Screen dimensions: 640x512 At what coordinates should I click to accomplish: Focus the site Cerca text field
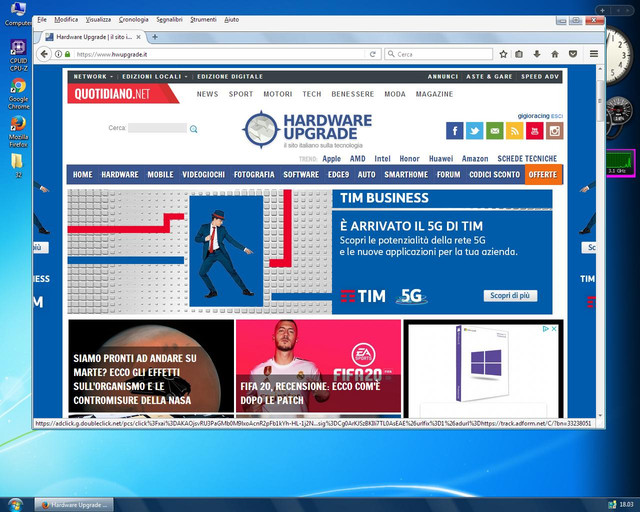(x=157, y=128)
